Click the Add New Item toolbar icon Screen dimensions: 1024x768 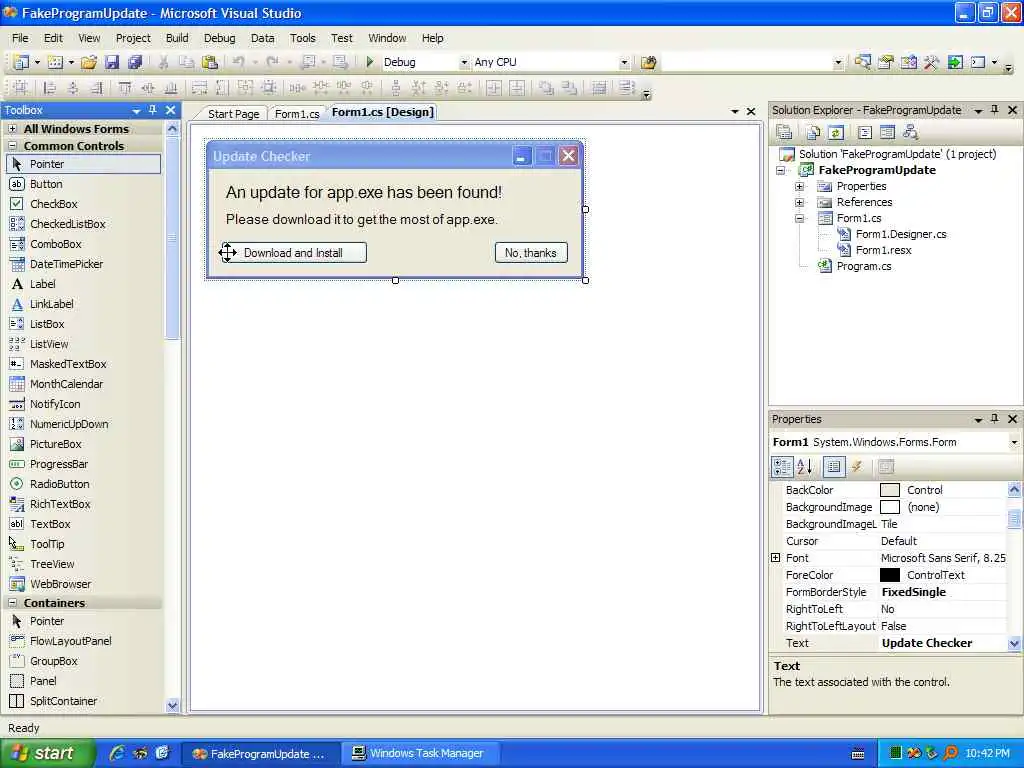pos(56,62)
